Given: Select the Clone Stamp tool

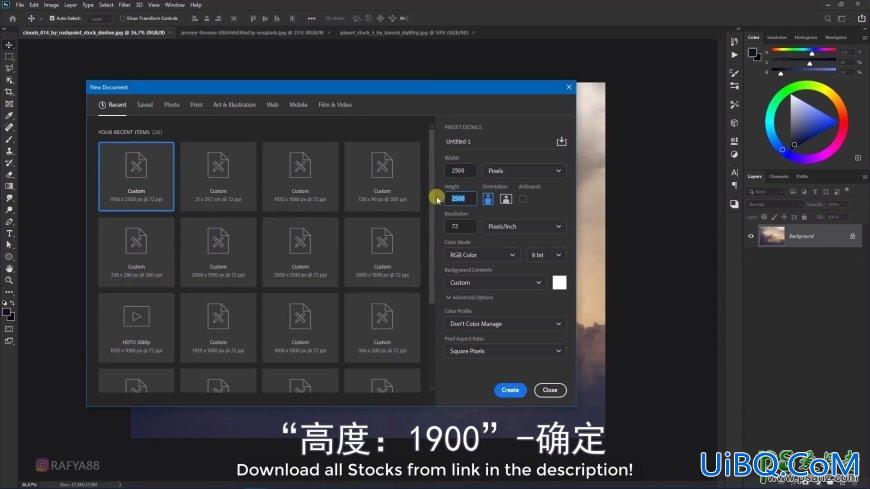Looking at the screenshot, I should pyautogui.click(x=9, y=151).
